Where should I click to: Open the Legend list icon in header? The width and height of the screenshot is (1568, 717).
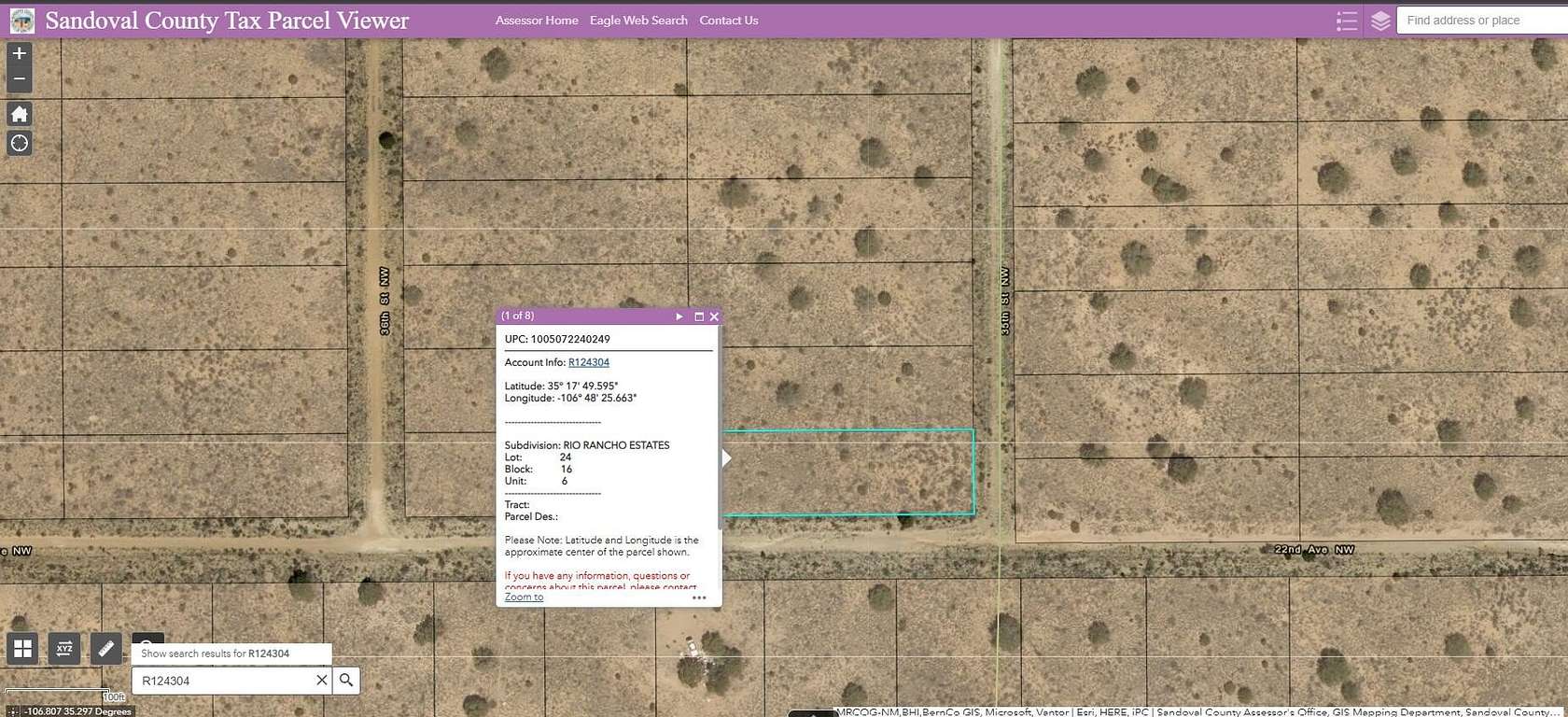coord(1346,21)
